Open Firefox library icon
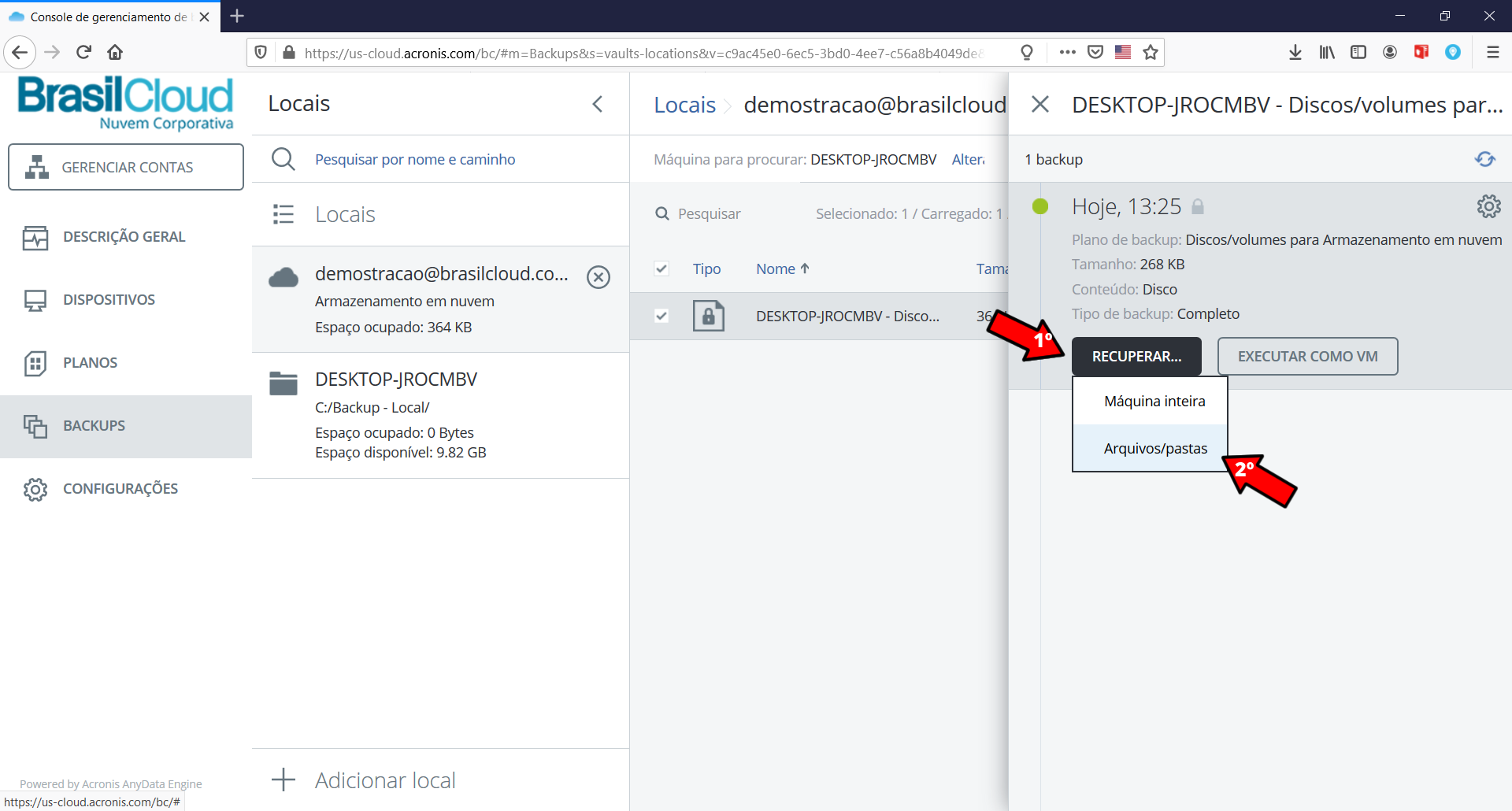Viewport: 1512px width, 811px height. [1327, 53]
